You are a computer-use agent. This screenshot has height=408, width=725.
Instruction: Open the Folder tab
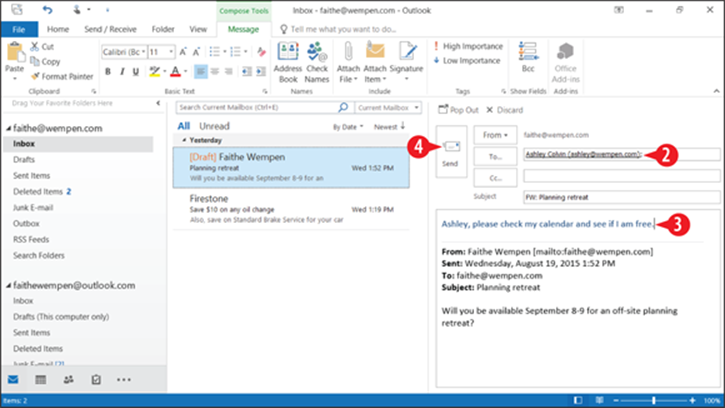(x=163, y=29)
